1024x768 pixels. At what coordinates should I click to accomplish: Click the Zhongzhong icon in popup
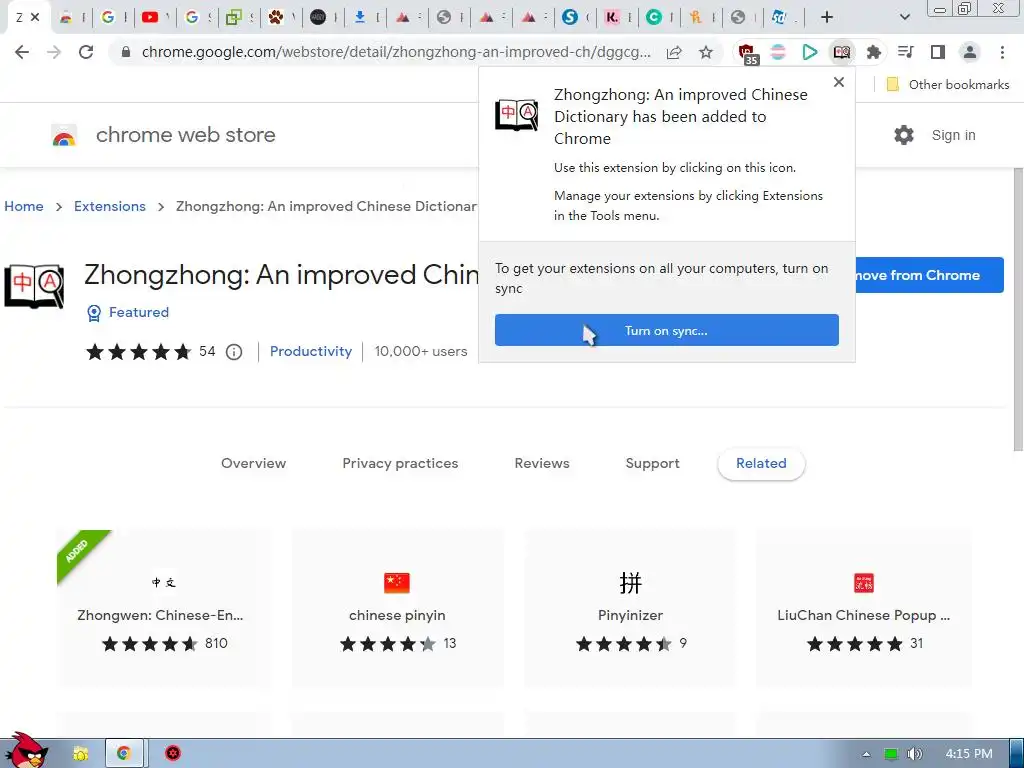click(x=517, y=115)
